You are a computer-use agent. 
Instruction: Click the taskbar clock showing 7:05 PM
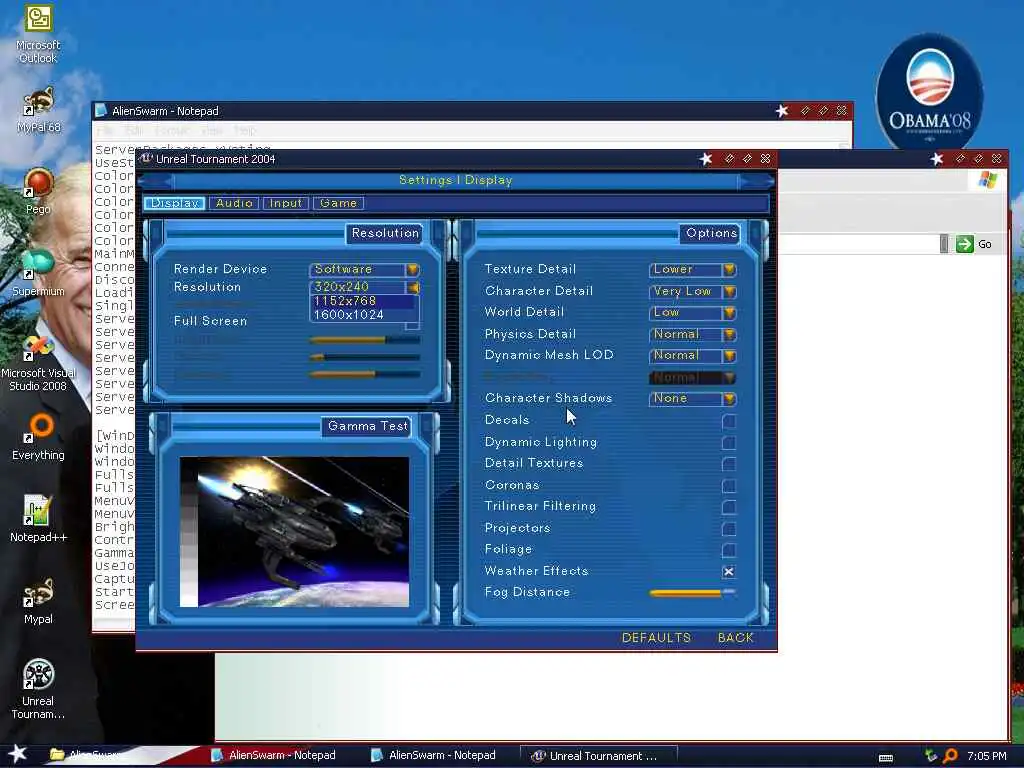tap(986, 756)
